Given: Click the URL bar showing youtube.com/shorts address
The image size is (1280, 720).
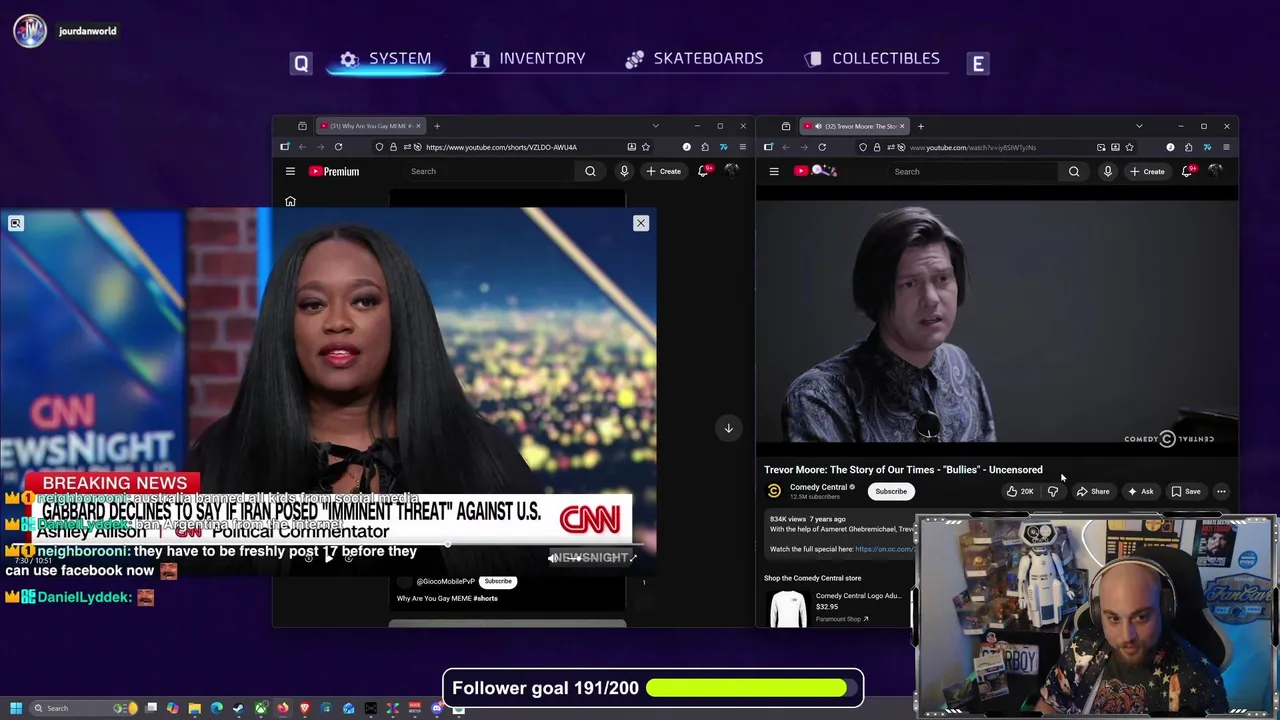Looking at the screenshot, I should coord(500,147).
